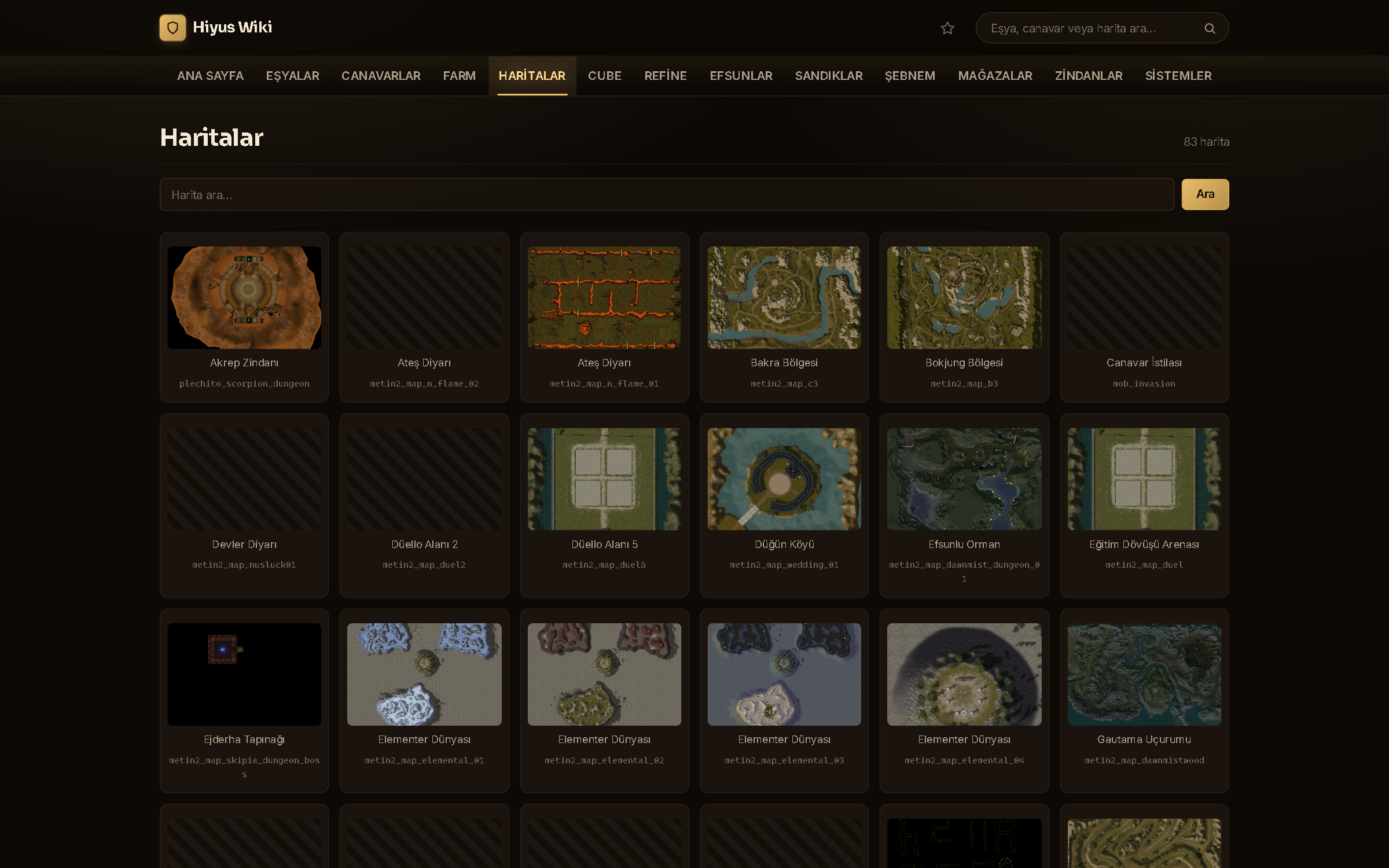Open Elementer Dünyası elemental_02 thumbnail

click(x=604, y=674)
